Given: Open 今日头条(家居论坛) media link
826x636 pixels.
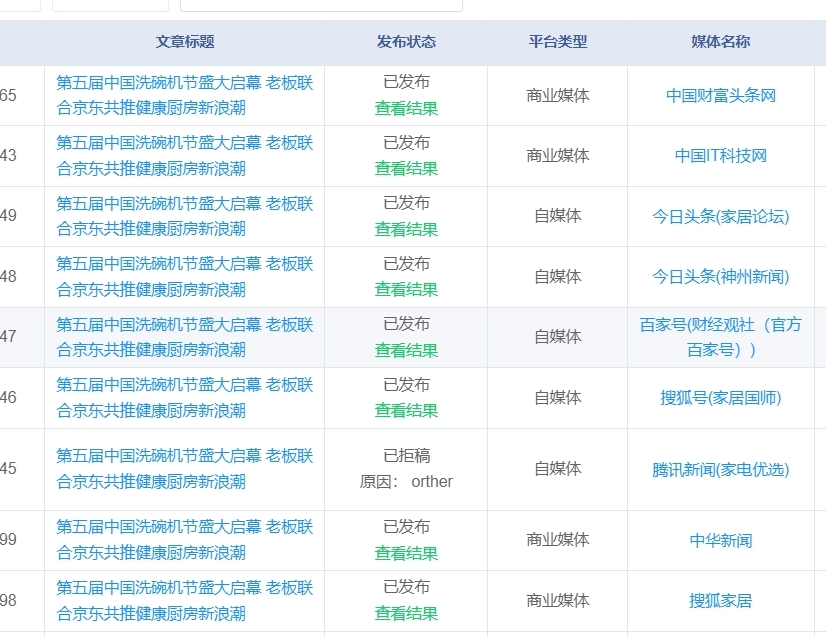Looking at the screenshot, I should (720, 216).
